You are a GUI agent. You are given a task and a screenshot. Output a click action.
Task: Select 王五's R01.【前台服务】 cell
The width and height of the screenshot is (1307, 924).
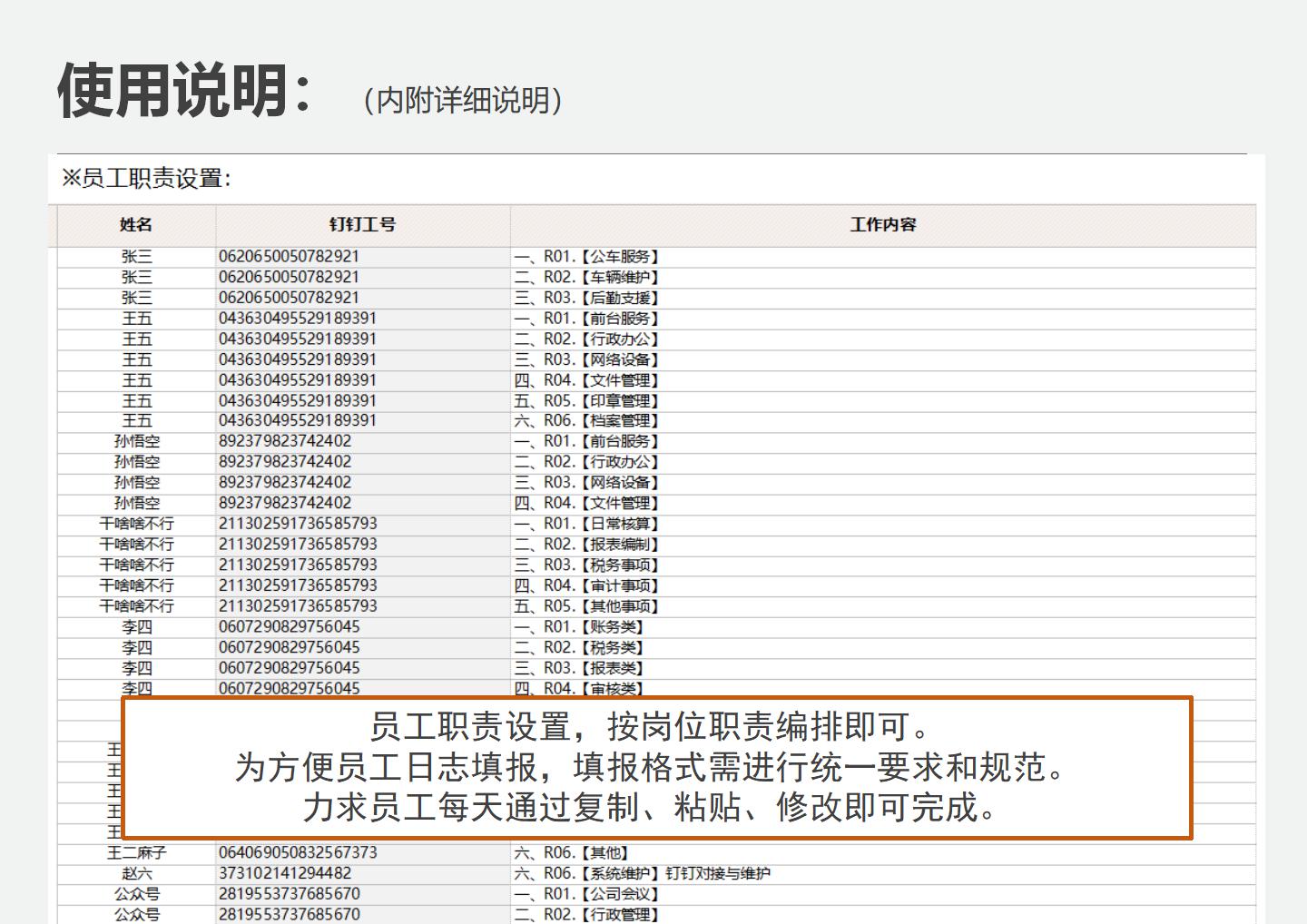[x=883, y=319]
